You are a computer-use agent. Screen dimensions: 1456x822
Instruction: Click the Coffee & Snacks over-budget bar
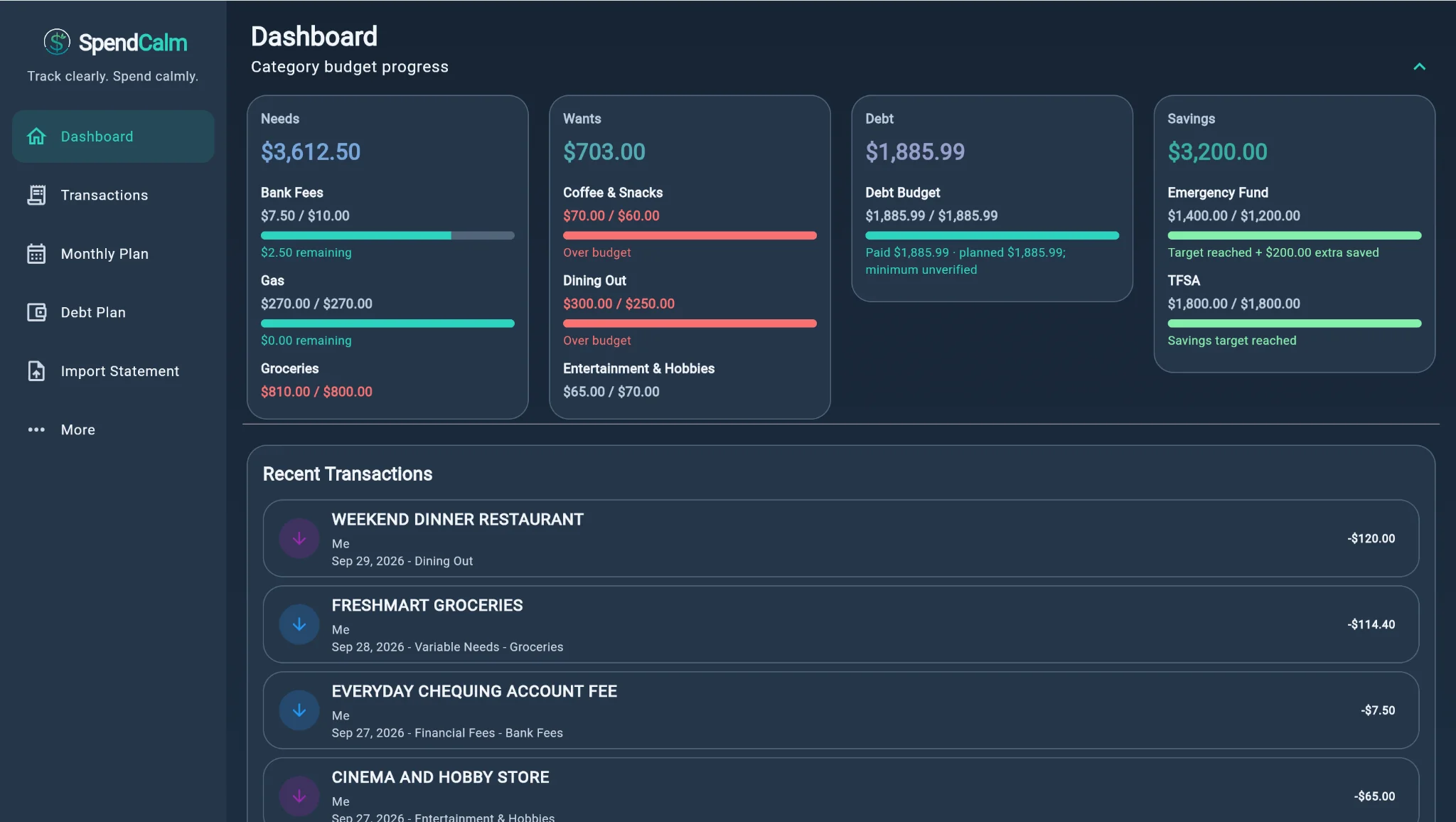pos(690,235)
